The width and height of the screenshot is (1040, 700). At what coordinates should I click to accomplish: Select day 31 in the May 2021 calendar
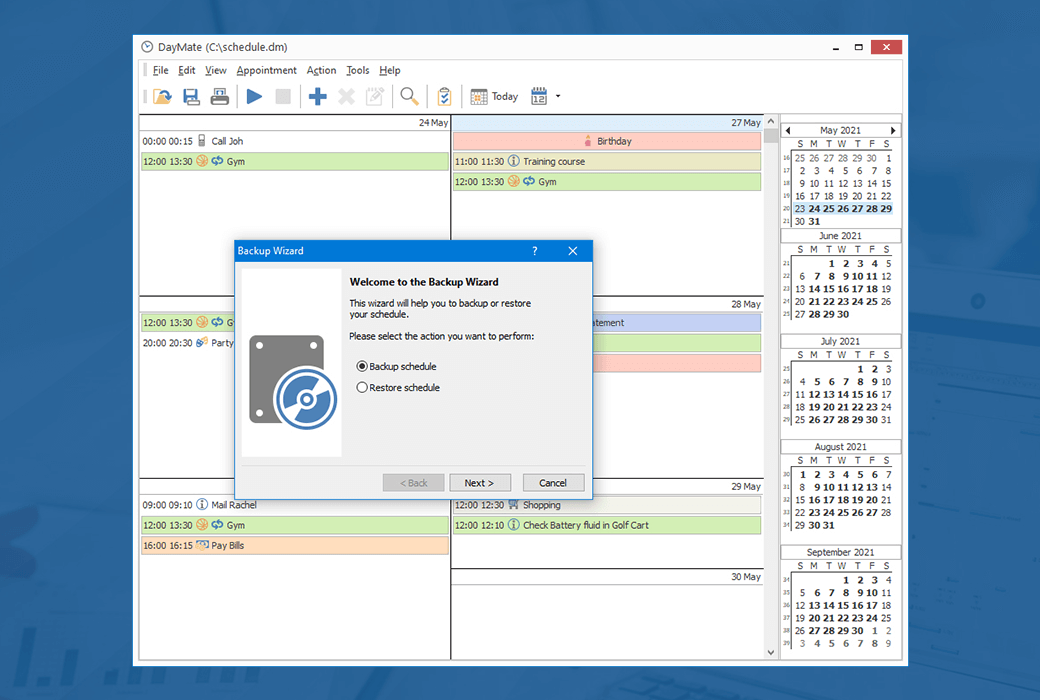coord(814,222)
